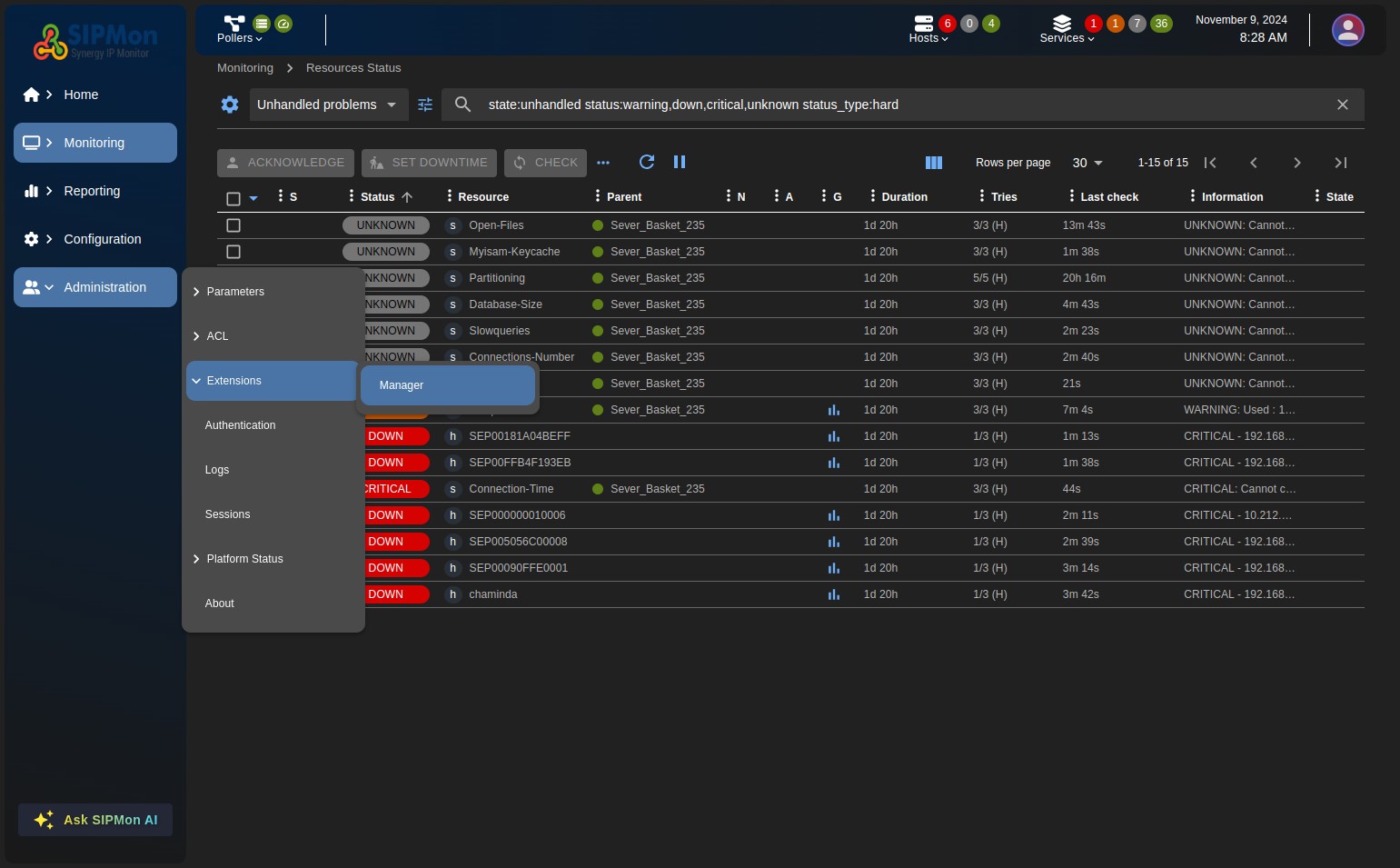Tick the checkbox for Open-Files row
This screenshot has width=1400, height=868.
tap(233, 225)
